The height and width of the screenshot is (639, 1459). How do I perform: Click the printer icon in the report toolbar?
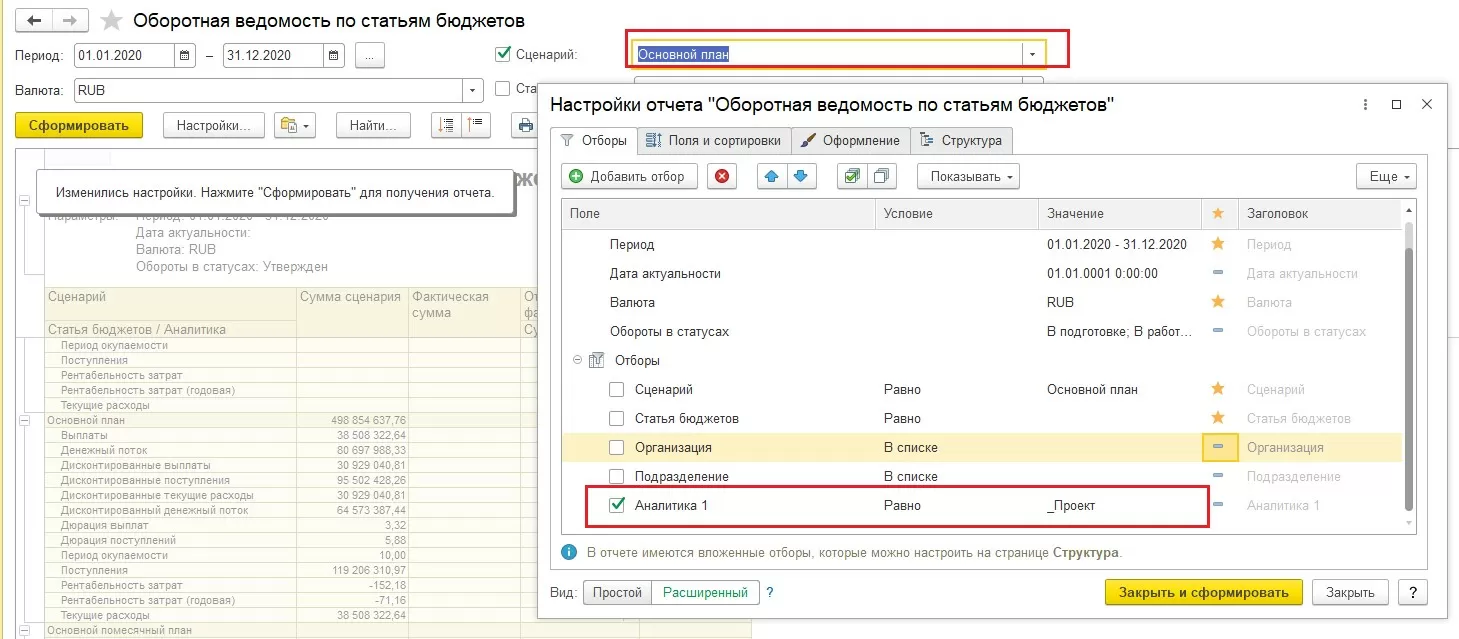525,125
